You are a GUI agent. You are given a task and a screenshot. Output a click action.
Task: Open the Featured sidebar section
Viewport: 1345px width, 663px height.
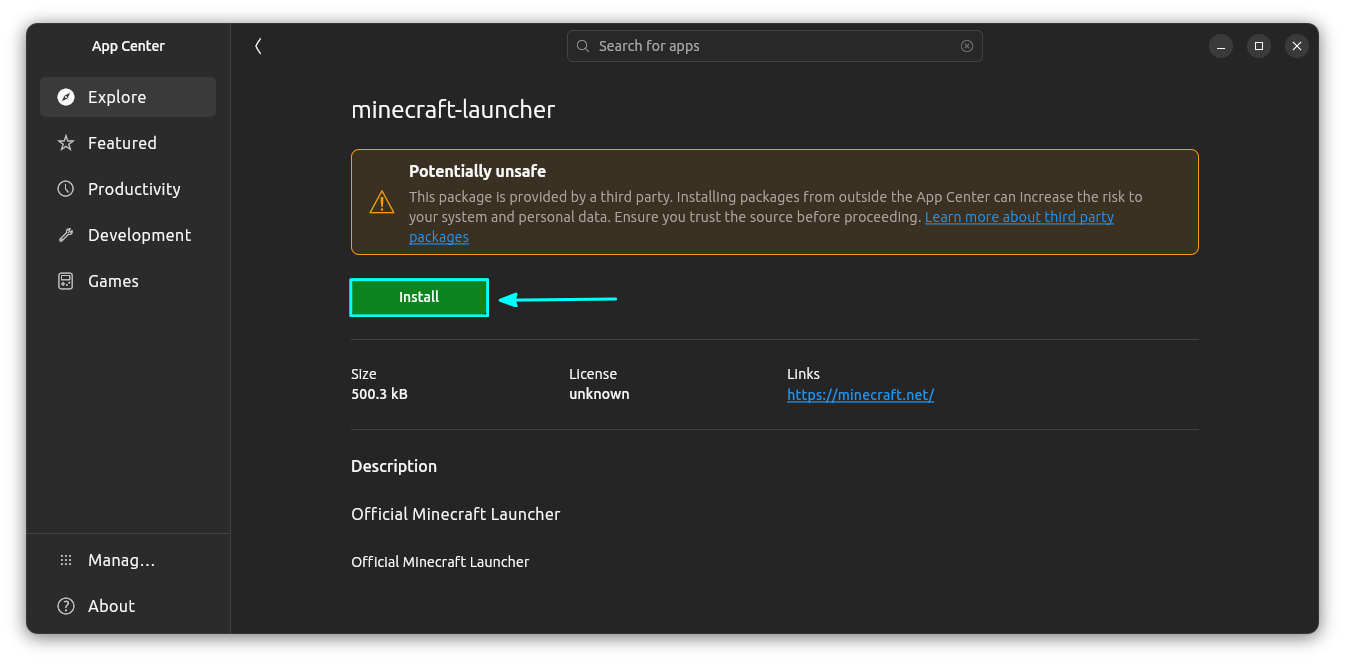pyautogui.click(x=128, y=143)
